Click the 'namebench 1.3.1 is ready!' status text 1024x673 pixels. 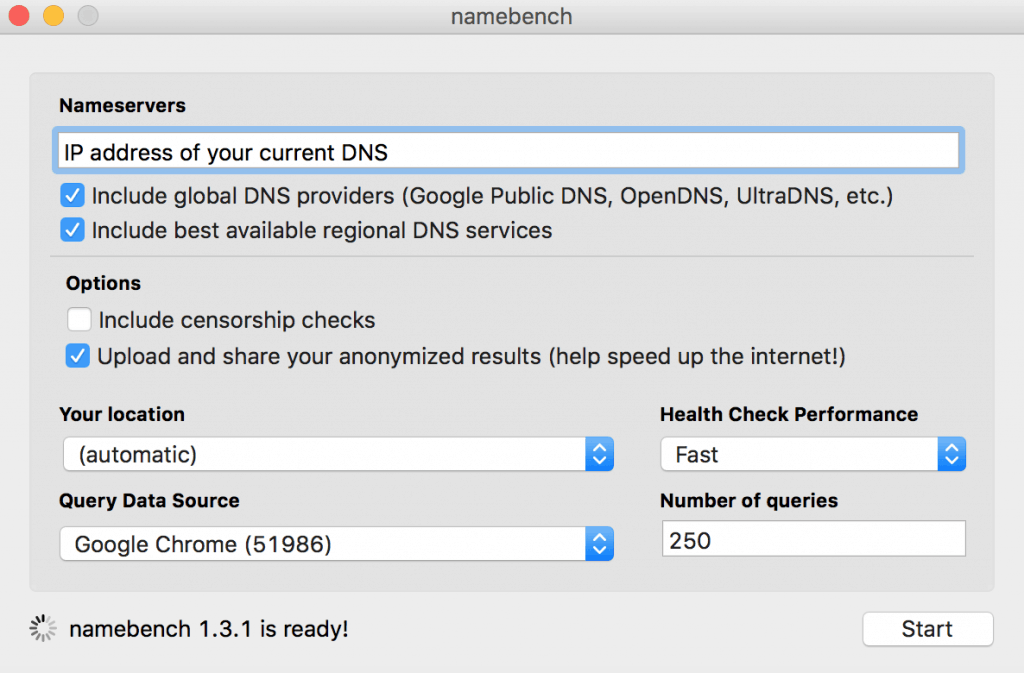click(208, 629)
